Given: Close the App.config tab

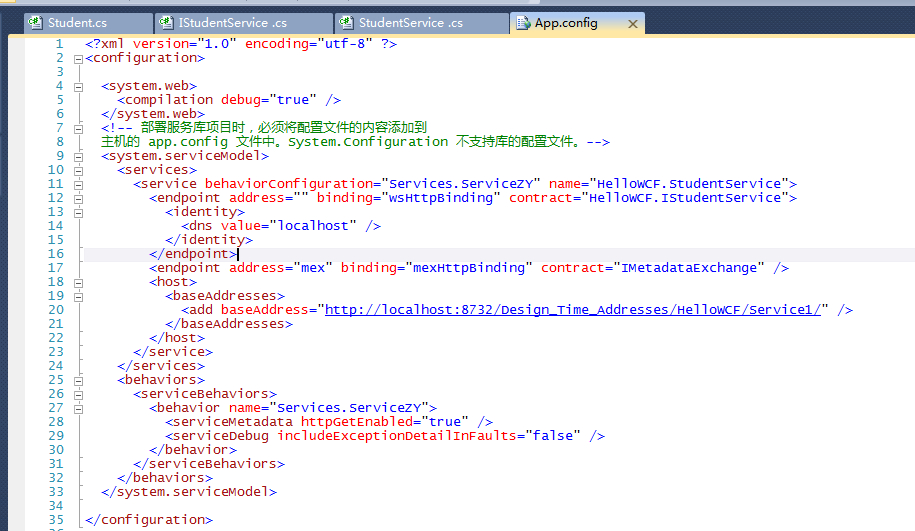Looking at the screenshot, I should point(633,24).
